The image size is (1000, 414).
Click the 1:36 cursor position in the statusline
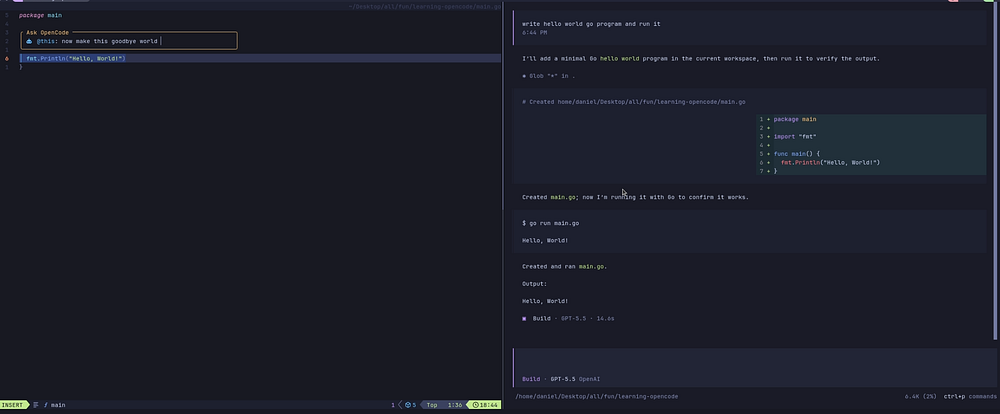coord(455,405)
